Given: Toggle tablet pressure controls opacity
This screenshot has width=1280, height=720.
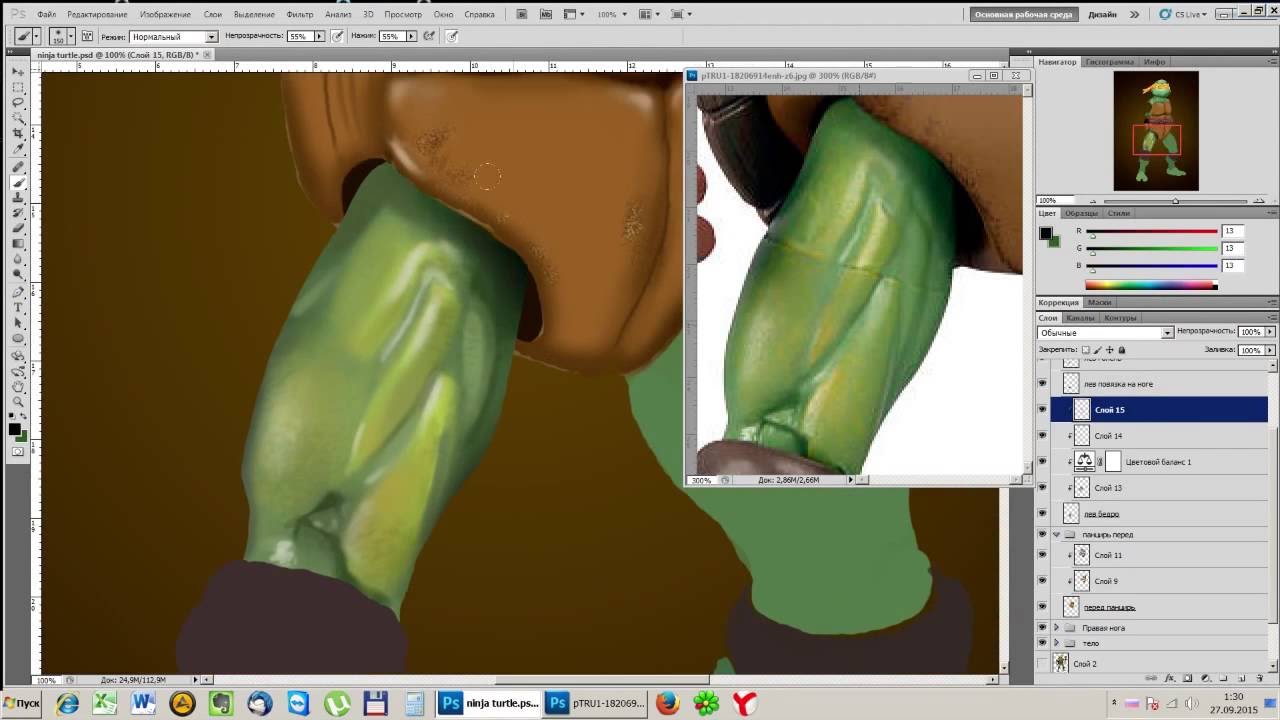Looking at the screenshot, I should [x=338, y=36].
